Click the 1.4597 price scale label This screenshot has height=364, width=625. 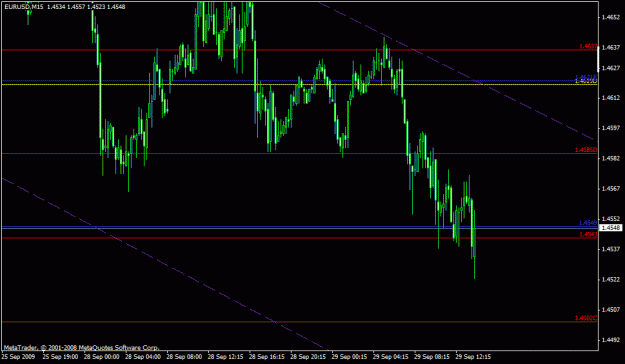point(611,128)
